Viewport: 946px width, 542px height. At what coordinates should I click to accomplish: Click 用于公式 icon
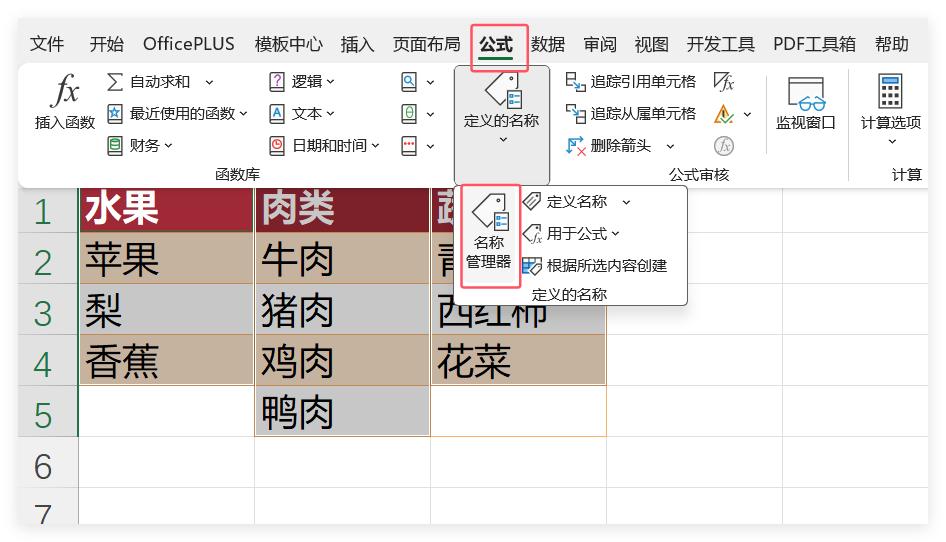pos(532,234)
